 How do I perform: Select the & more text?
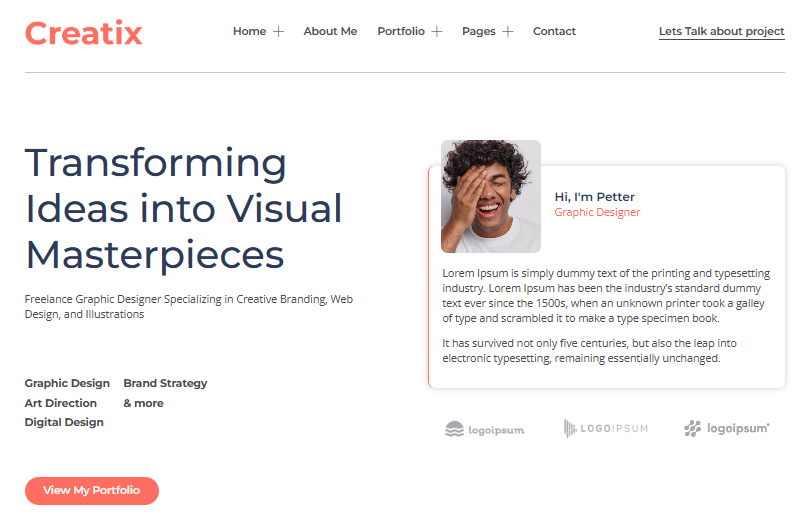tap(143, 403)
